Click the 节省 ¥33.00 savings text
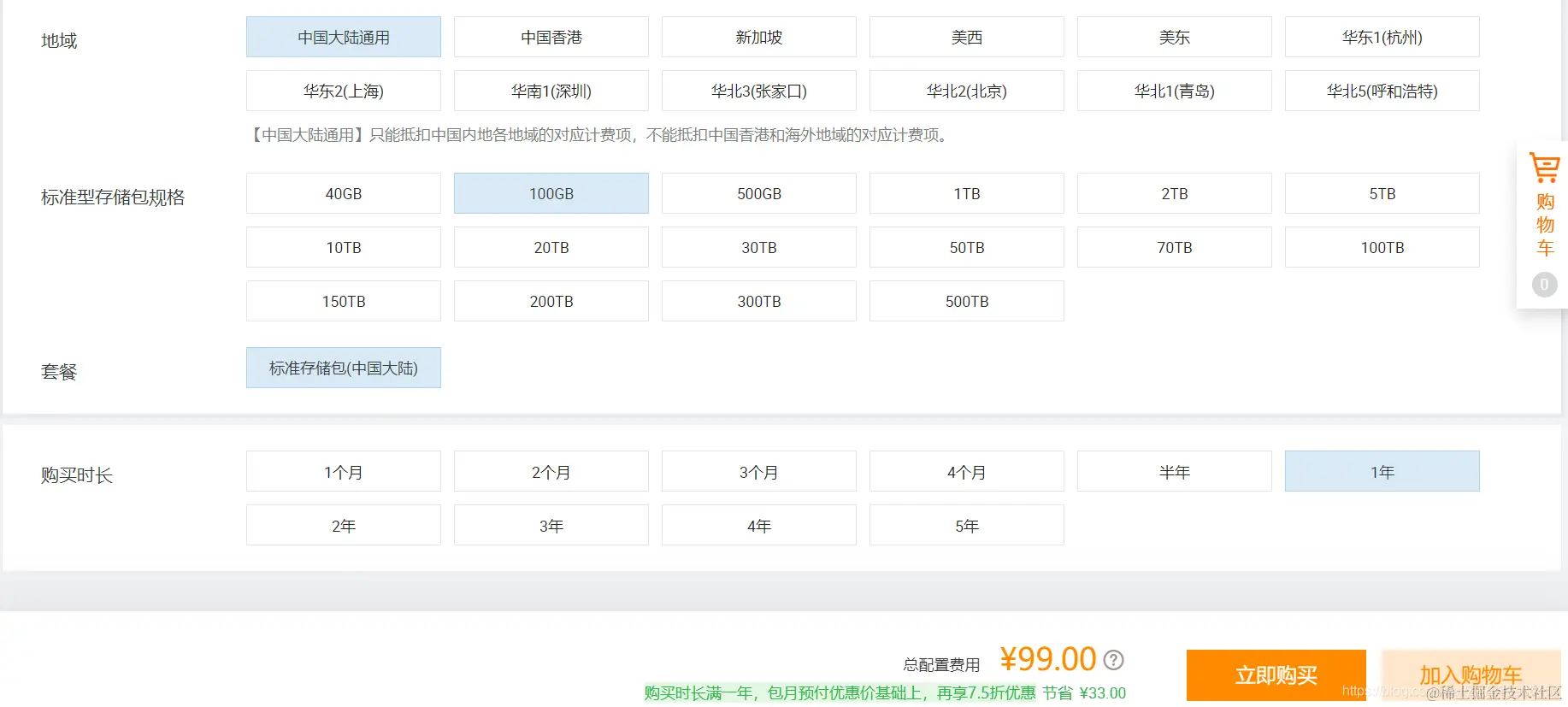This screenshot has height=707, width=1568. click(x=1084, y=693)
